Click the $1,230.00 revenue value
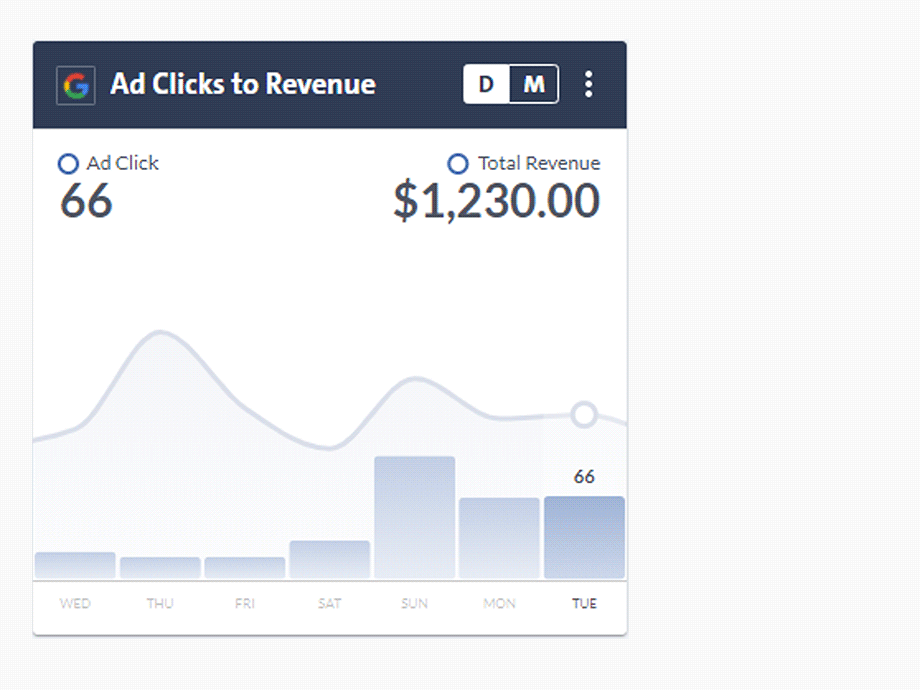The width and height of the screenshot is (920, 690). (496, 201)
